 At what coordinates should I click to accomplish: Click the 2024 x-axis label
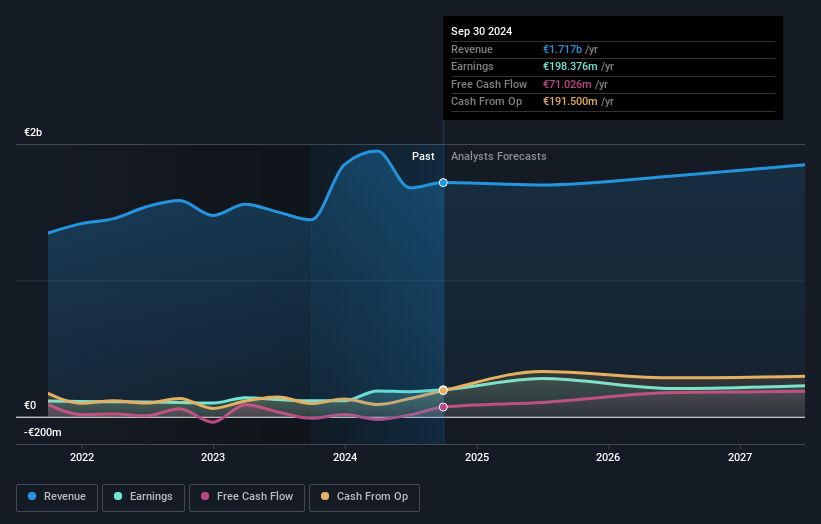345,458
